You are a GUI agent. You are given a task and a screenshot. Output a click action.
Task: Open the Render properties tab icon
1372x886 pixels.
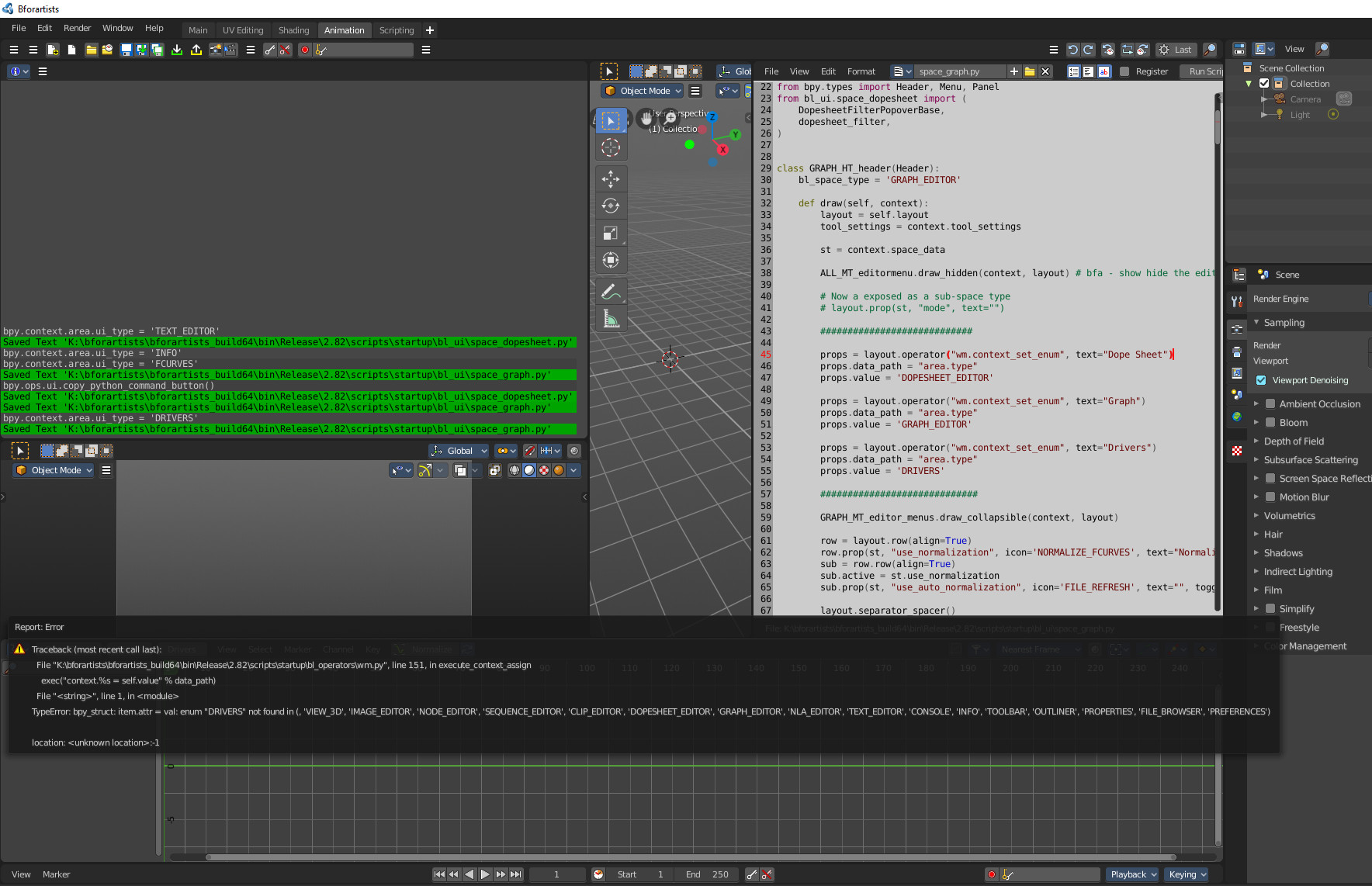(1237, 329)
